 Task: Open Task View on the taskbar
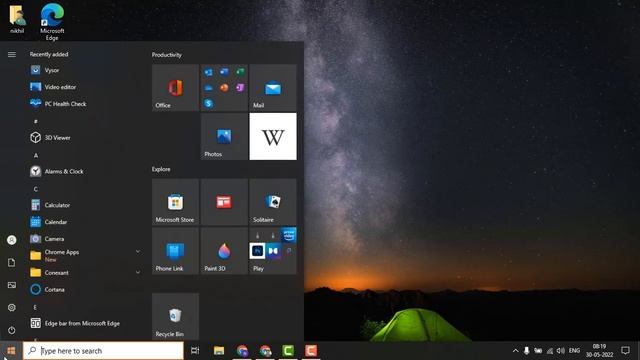point(195,351)
